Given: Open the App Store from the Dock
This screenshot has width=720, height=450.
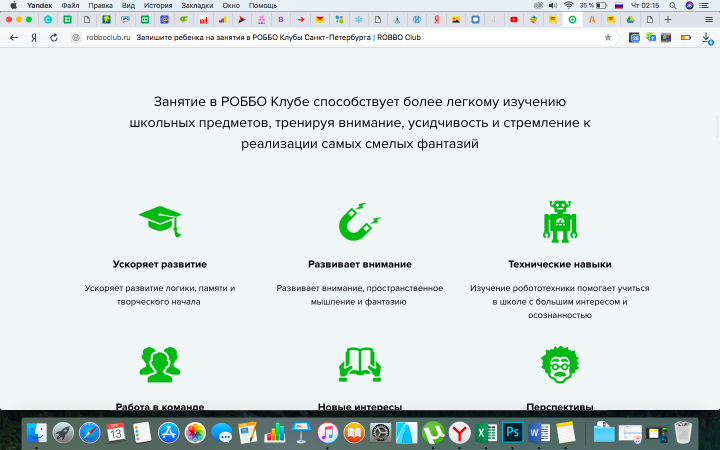Looking at the screenshot, I should point(169,433).
